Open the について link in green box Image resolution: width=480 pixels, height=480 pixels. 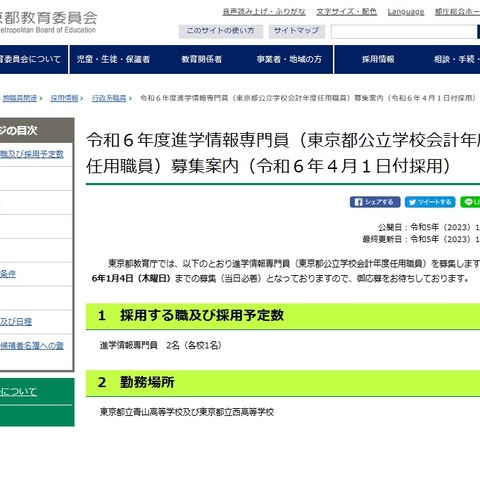tap(18, 391)
